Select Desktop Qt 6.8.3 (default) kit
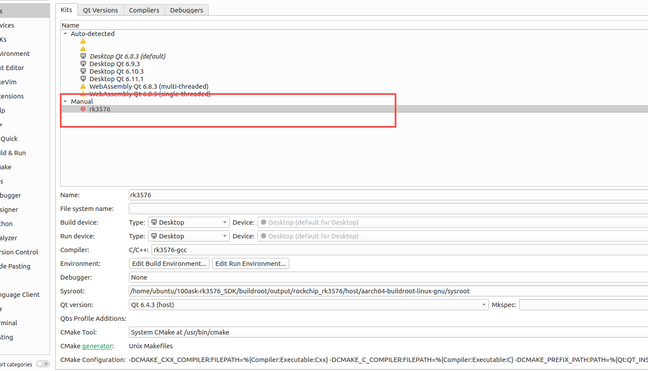The height and width of the screenshot is (371, 648). (x=127, y=56)
